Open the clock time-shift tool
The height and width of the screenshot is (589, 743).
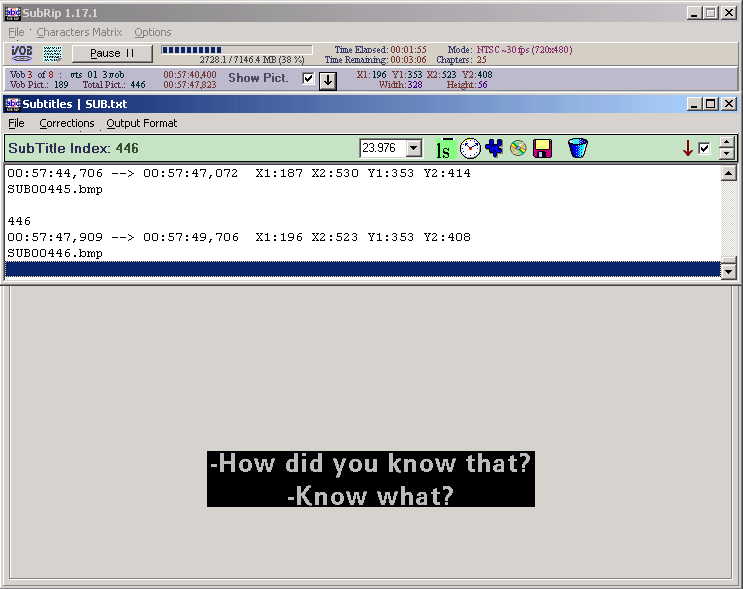point(470,149)
